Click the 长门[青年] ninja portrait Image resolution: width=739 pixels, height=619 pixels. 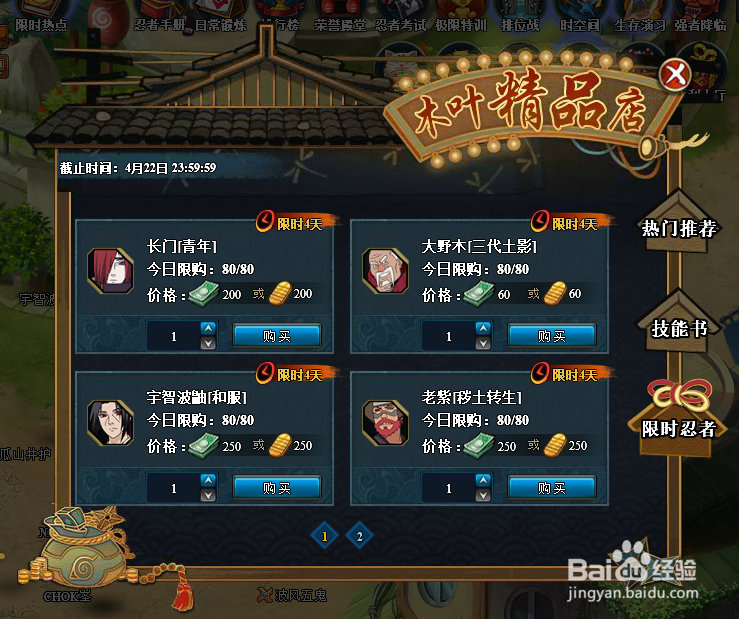coord(111,271)
